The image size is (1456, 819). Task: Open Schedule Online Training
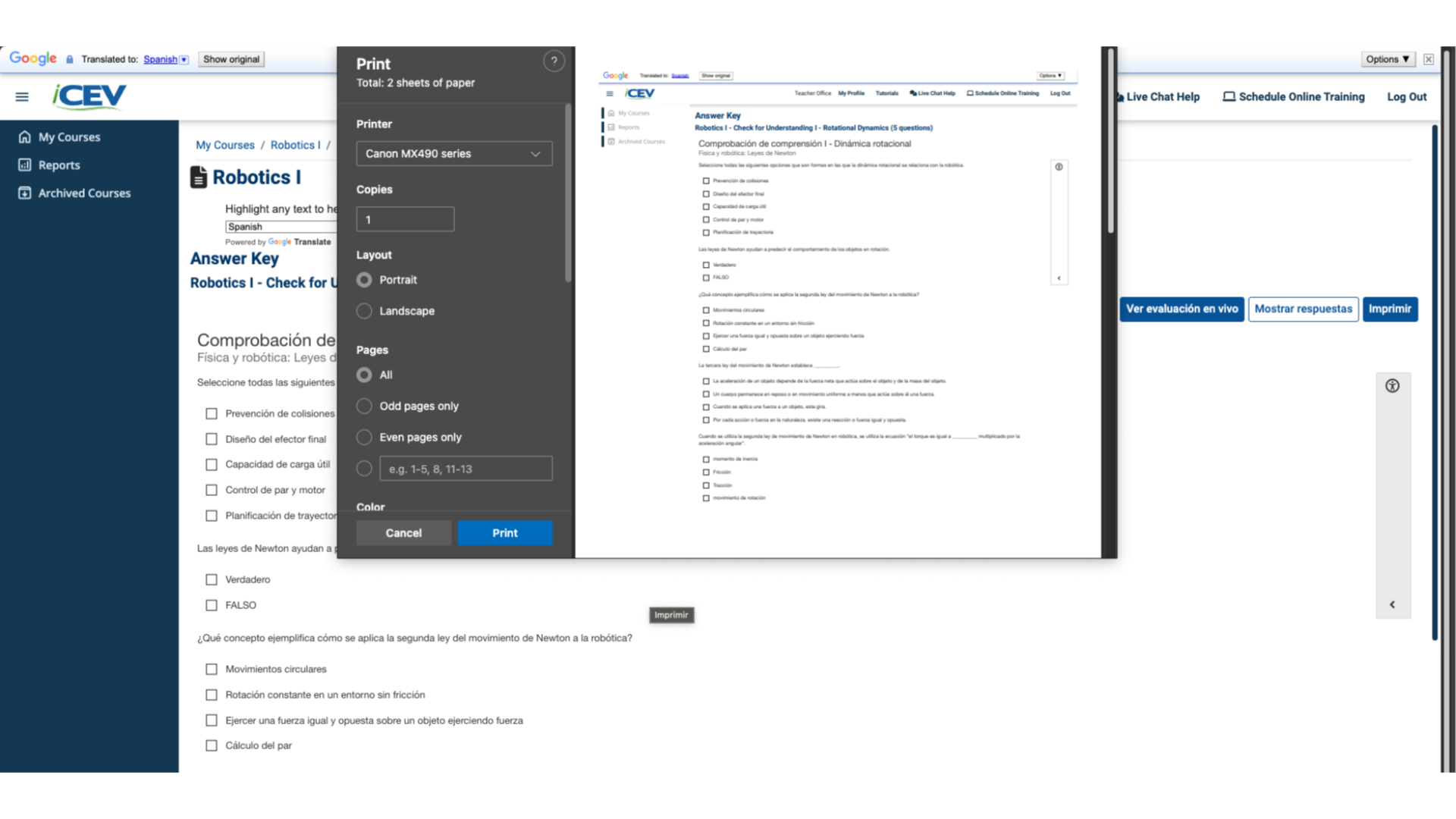tap(1293, 96)
